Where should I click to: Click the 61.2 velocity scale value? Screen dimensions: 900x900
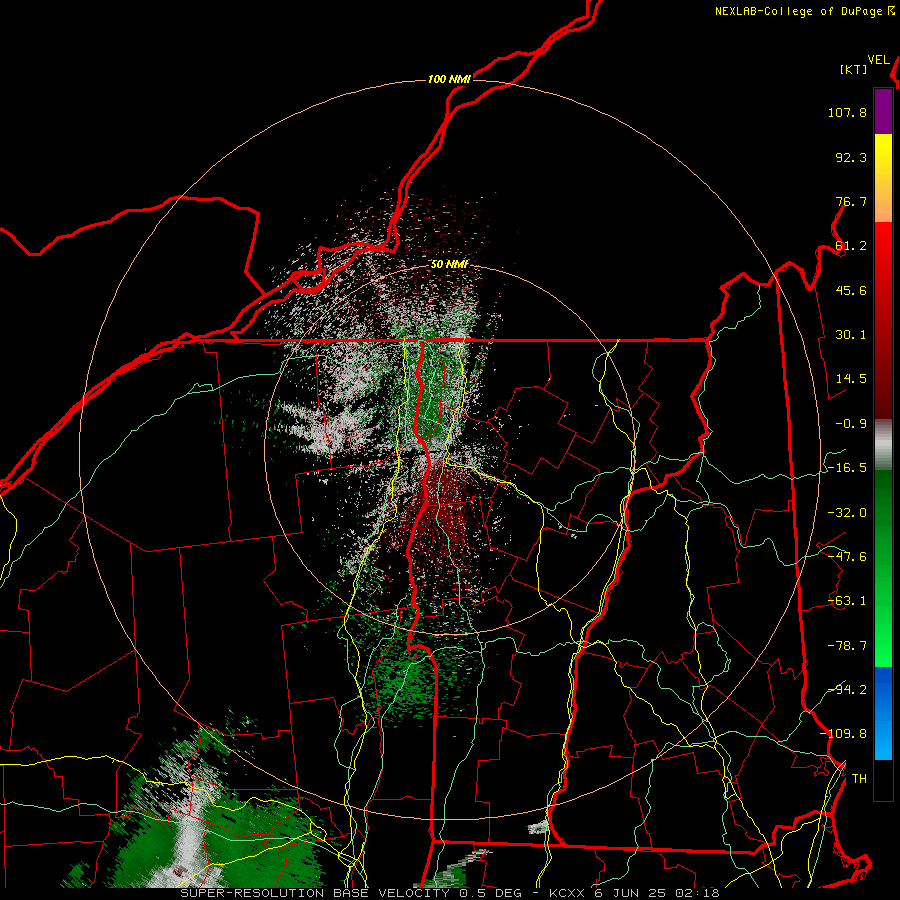point(851,246)
